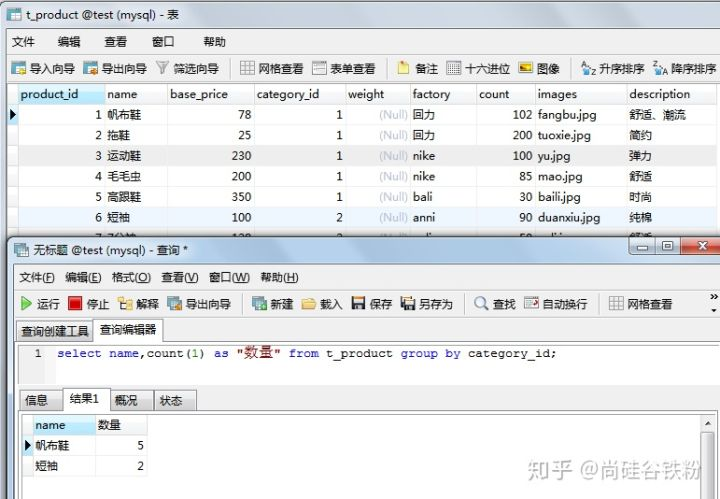Create a new query (新建)
This screenshot has height=499, width=720.
coord(273,303)
